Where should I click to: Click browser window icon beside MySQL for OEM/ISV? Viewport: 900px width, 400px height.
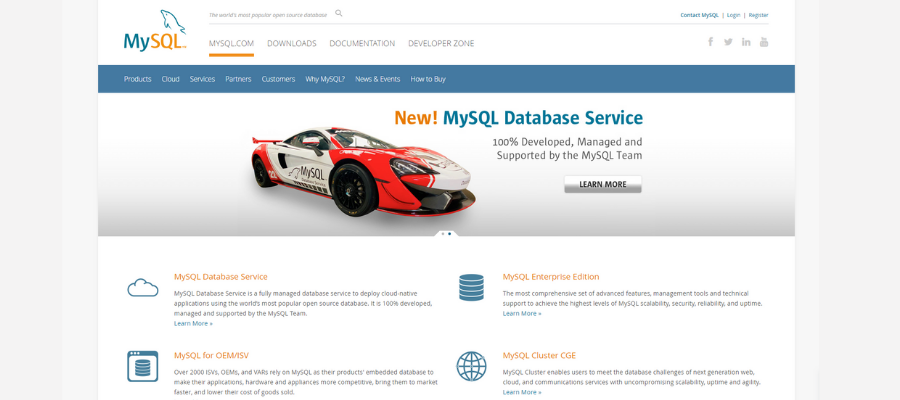pyautogui.click(x=142, y=366)
